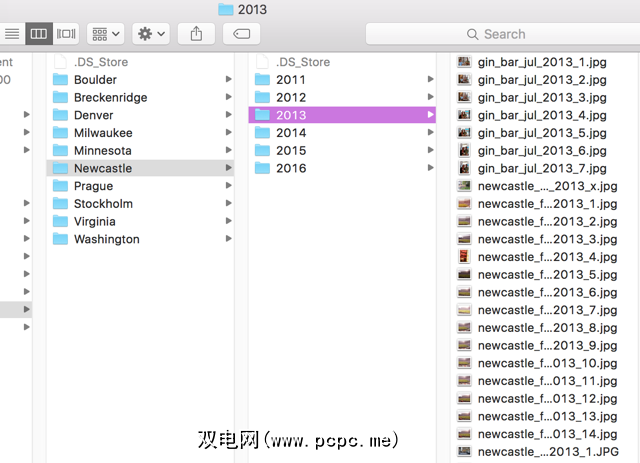
Task: Click the 2011 folder icon
Action: tap(262, 79)
